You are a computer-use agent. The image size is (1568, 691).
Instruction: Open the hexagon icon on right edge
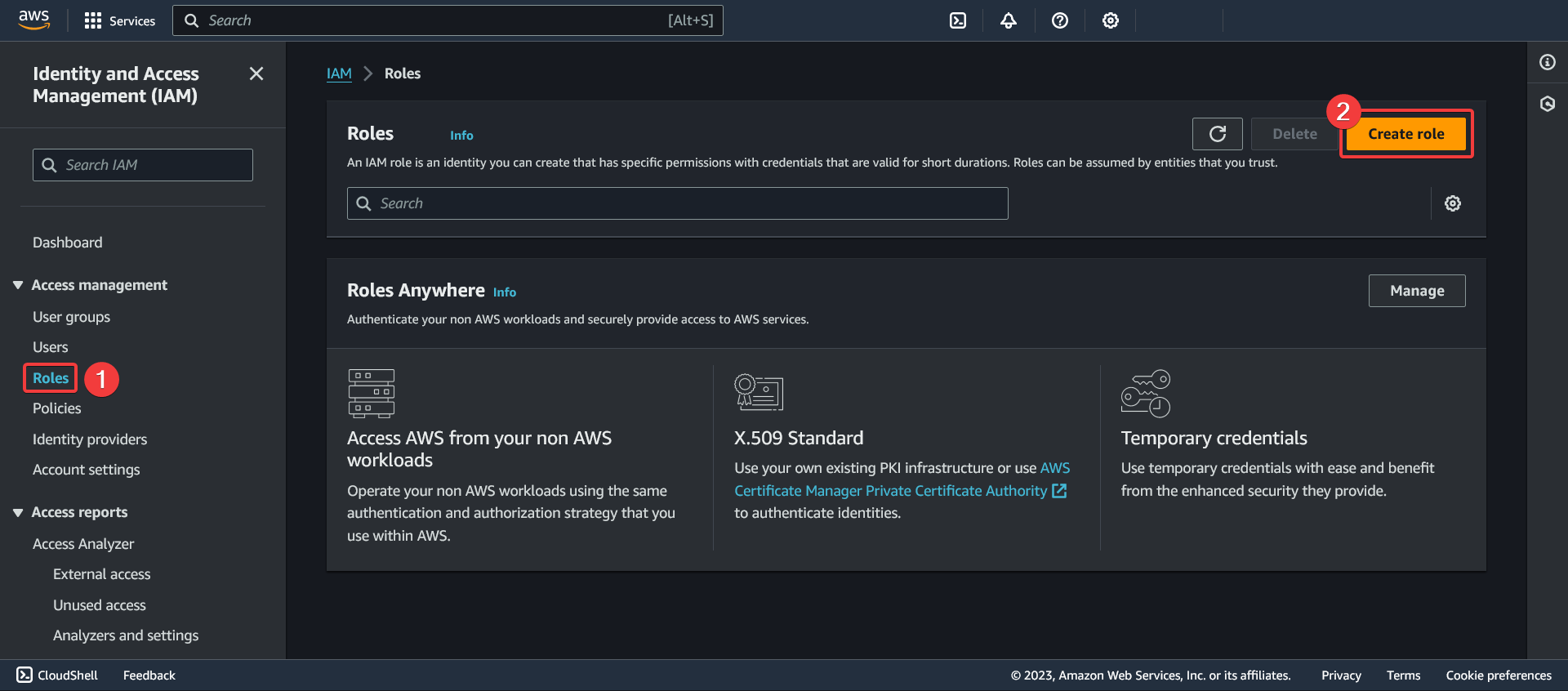pyautogui.click(x=1548, y=104)
